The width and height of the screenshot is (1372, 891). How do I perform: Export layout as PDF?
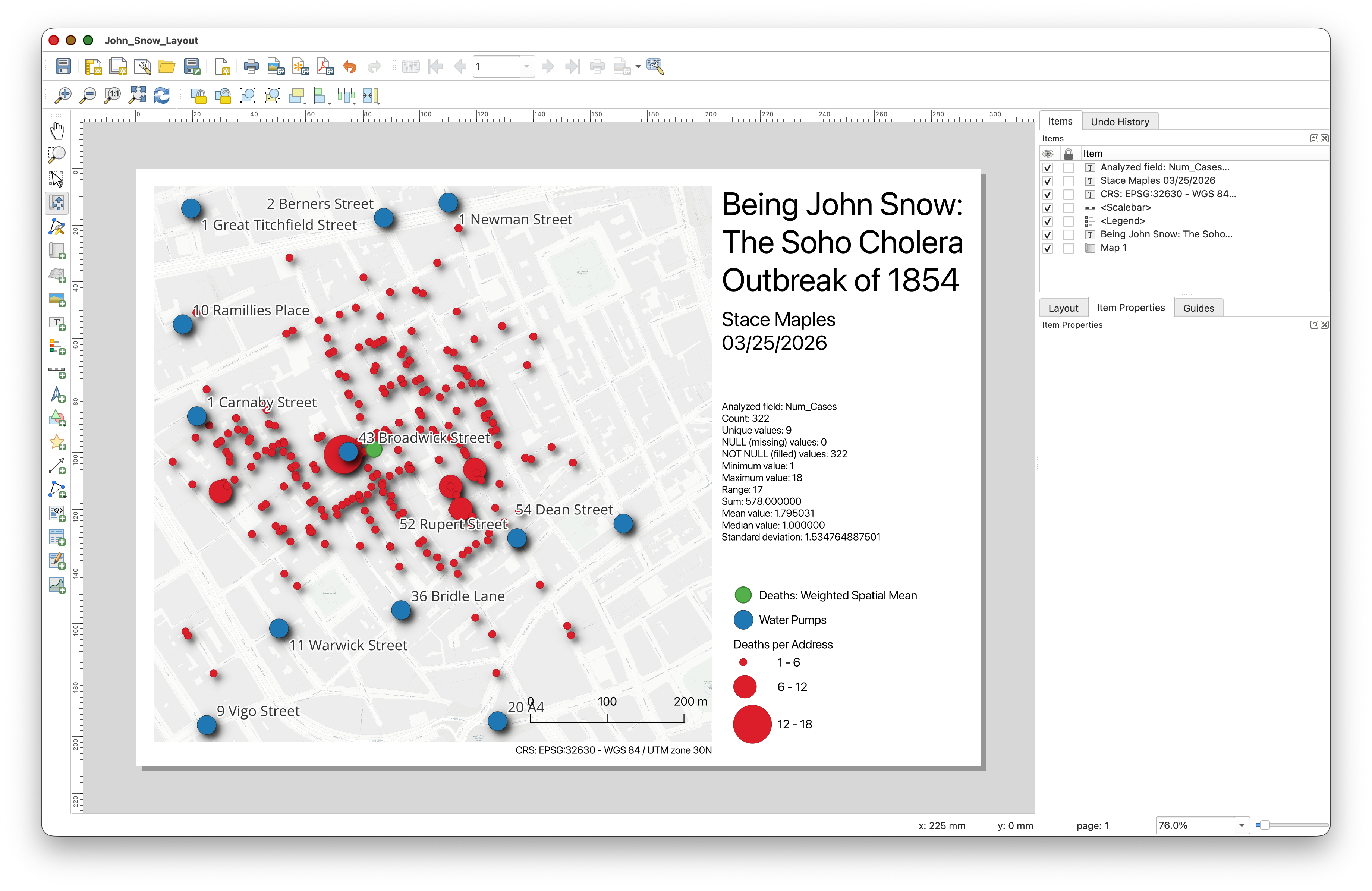[x=325, y=67]
